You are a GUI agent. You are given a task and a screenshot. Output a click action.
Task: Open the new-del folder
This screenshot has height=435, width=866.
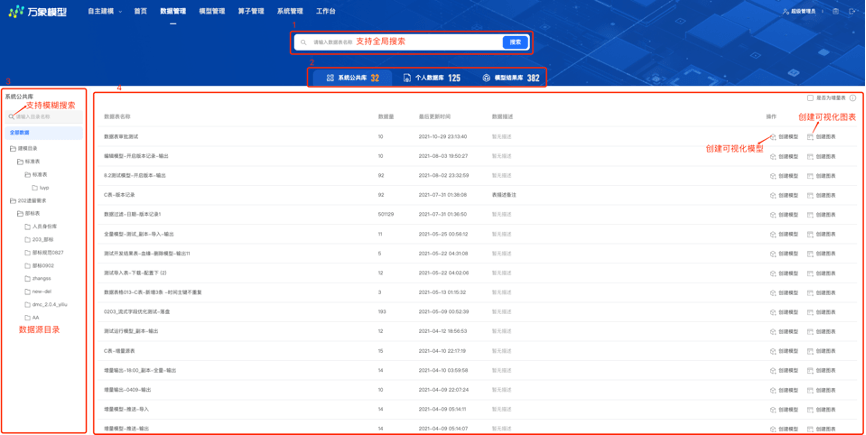pyautogui.click(x=38, y=291)
